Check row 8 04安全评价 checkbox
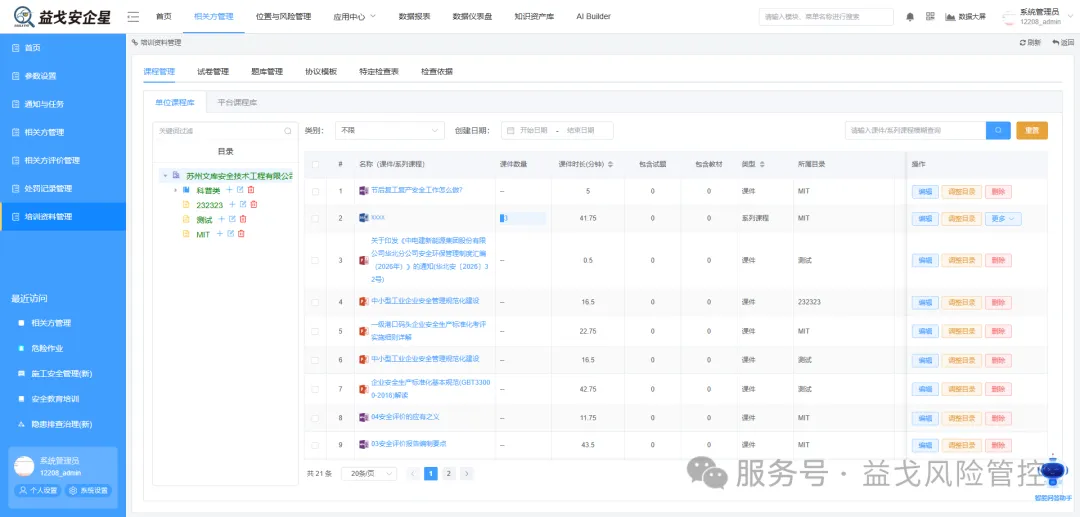The image size is (1080, 517). pos(315,418)
